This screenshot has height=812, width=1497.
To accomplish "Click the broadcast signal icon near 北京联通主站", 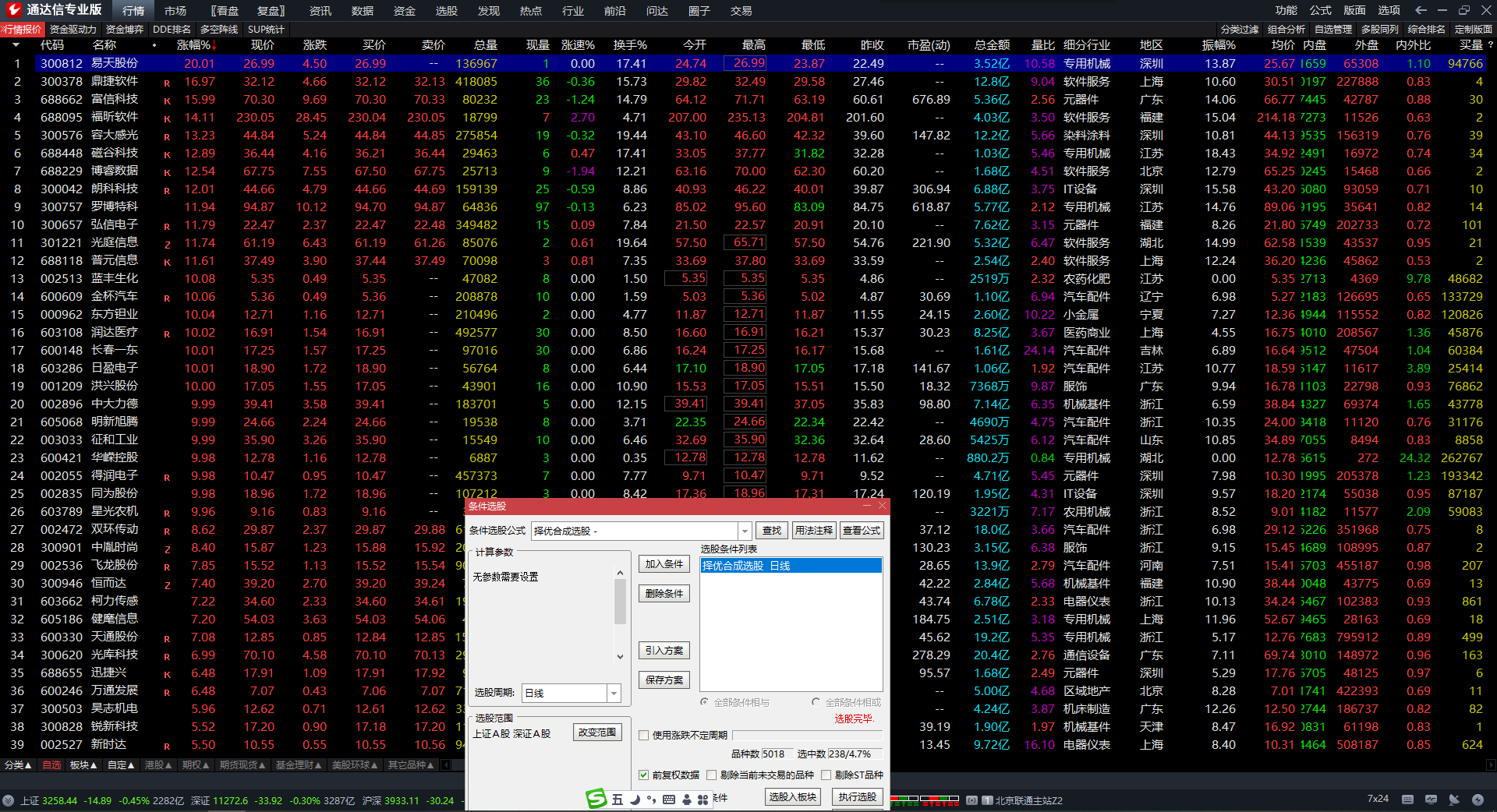I will 971,800.
